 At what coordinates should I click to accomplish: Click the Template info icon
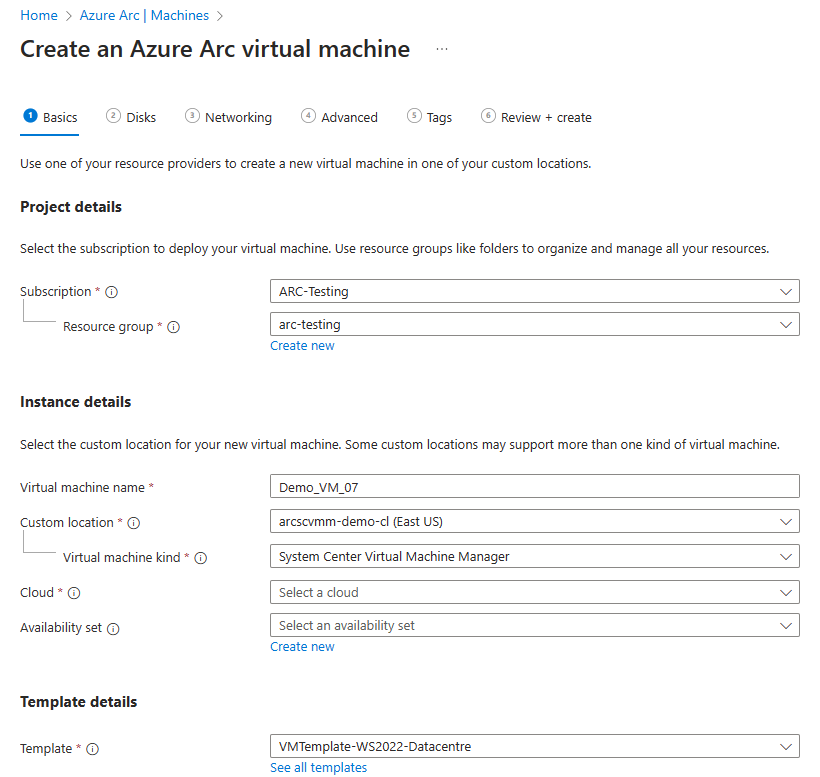tap(93, 749)
